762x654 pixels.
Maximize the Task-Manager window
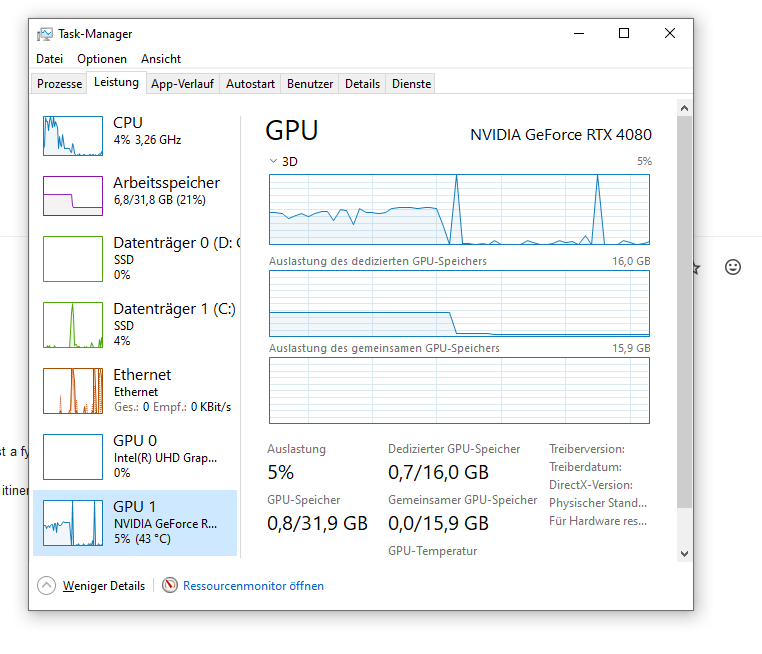[x=624, y=34]
